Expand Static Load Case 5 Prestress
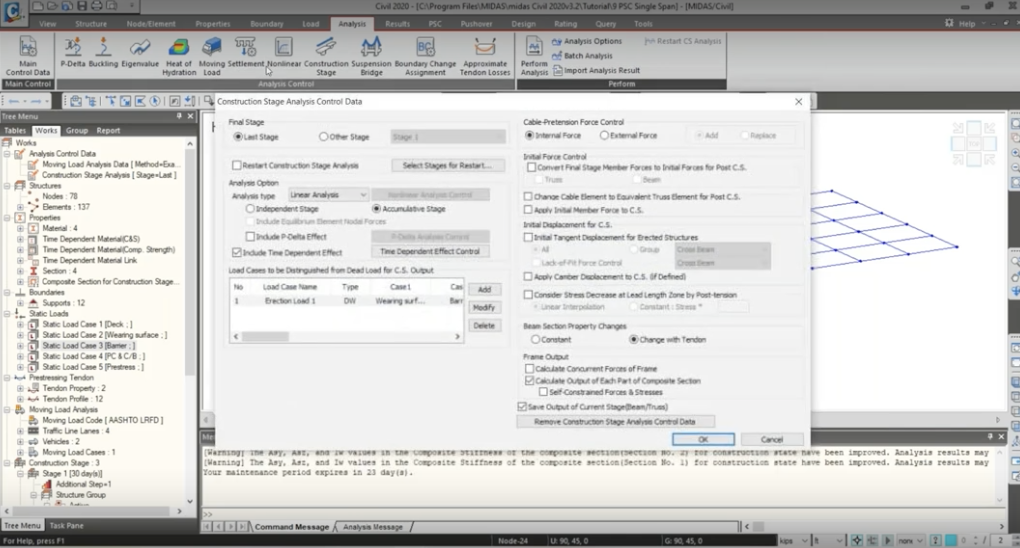 coord(20,367)
